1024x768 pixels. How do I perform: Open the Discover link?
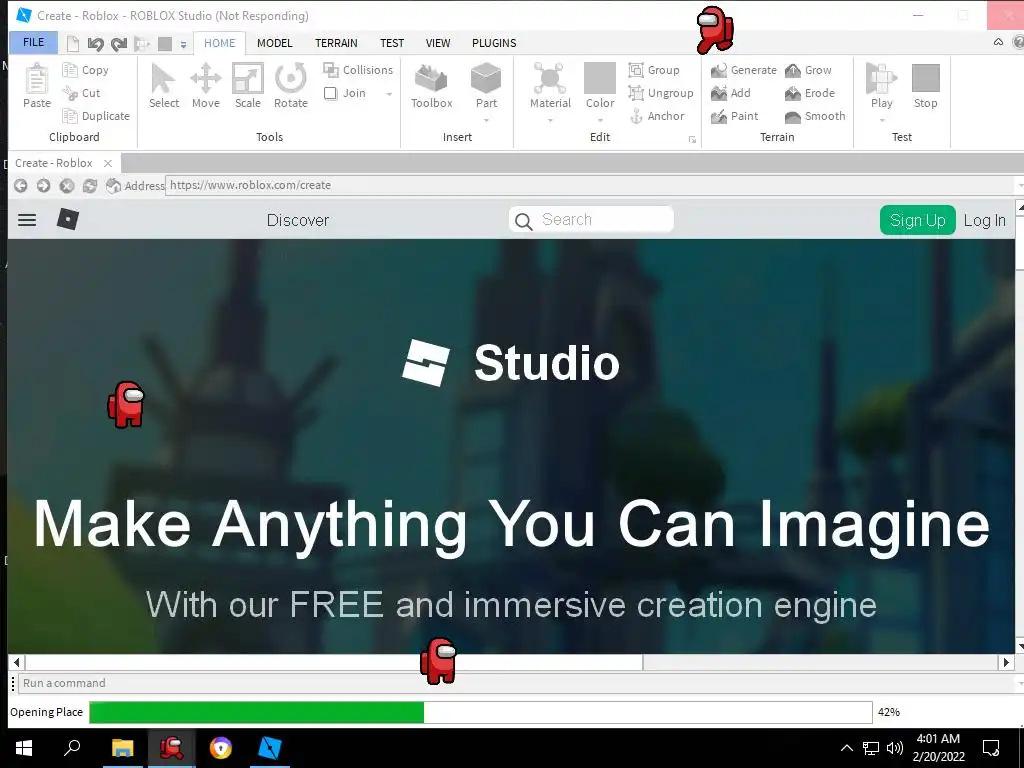click(298, 220)
